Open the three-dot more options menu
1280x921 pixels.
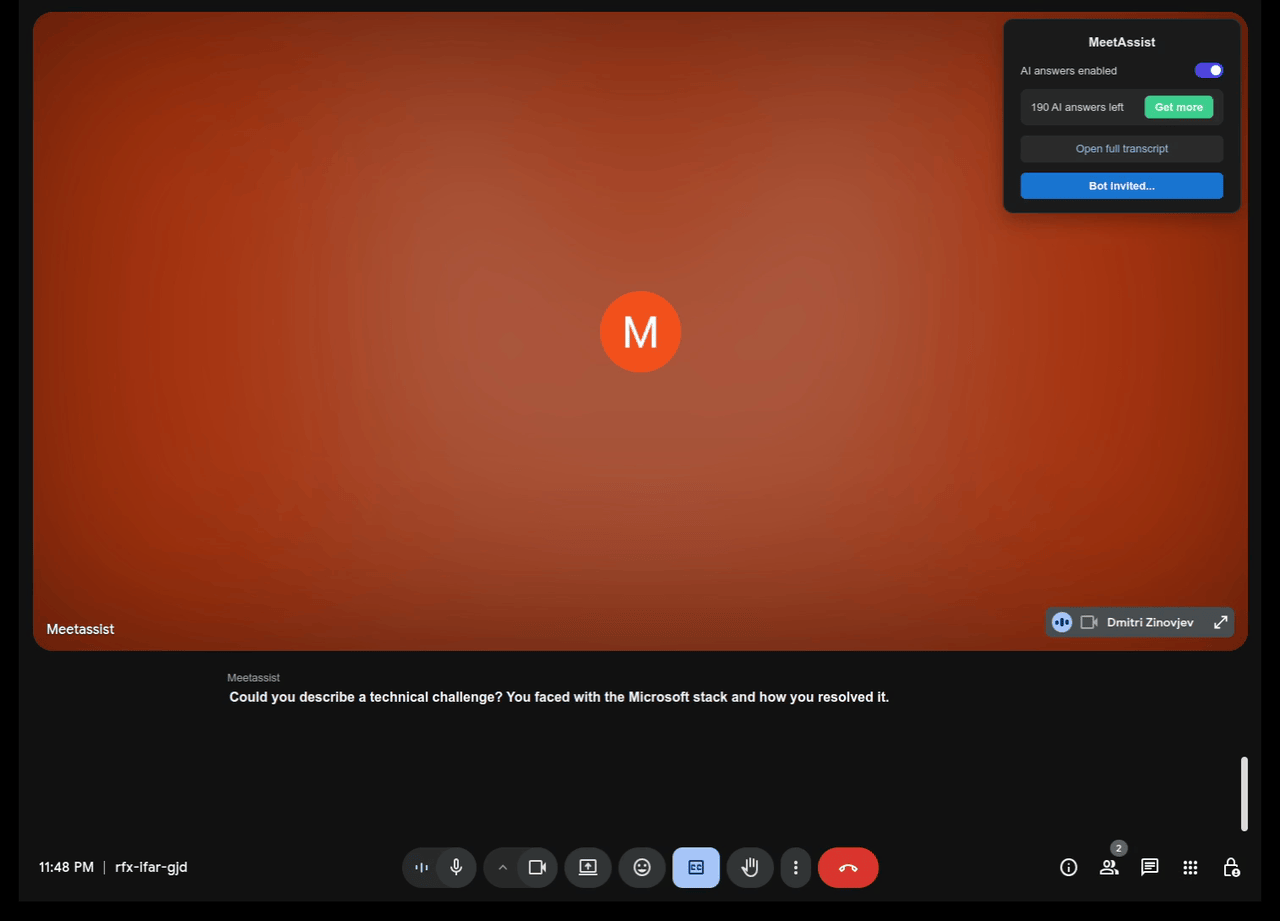coord(795,867)
